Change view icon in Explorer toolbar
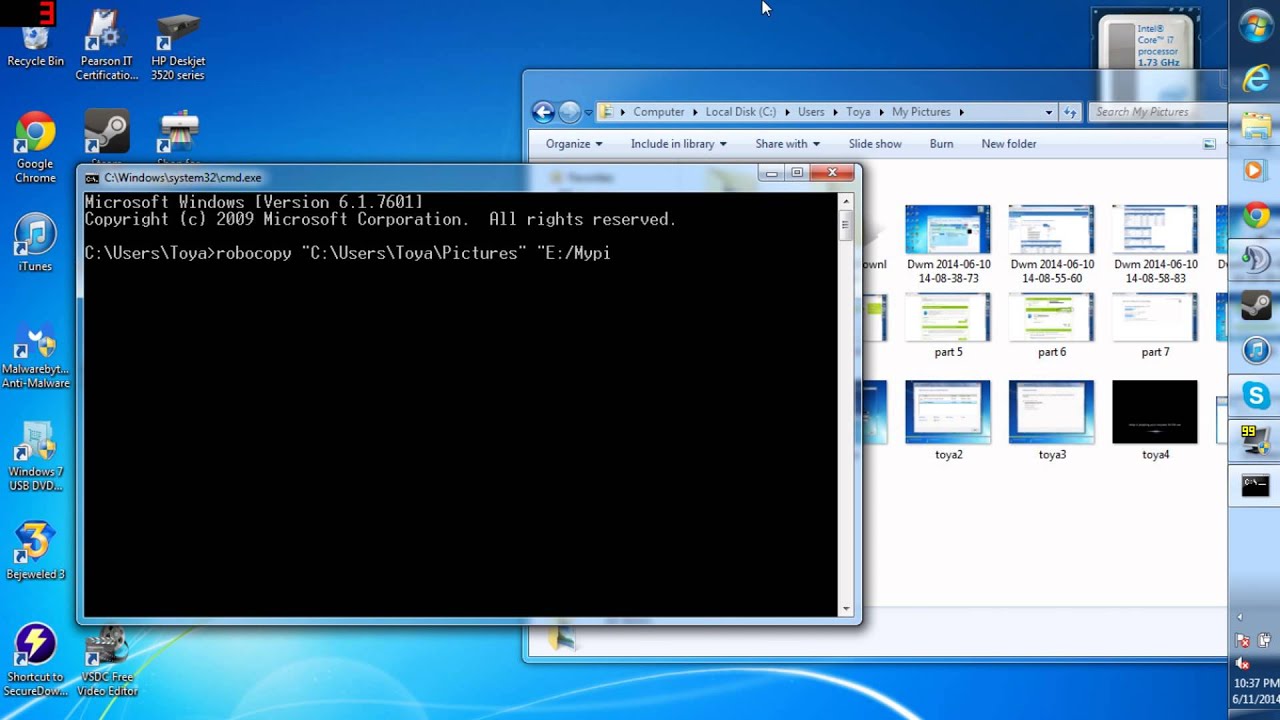 click(1209, 144)
